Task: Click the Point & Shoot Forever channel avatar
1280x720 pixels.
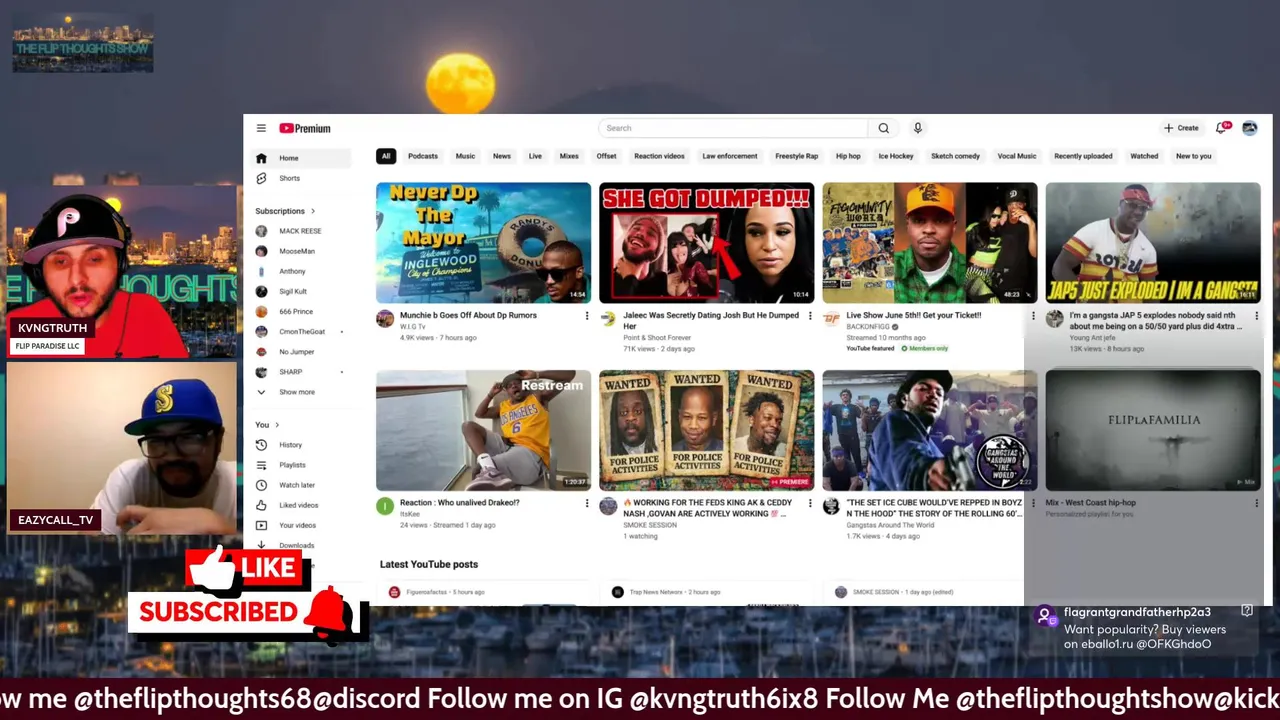Action: [x=608, y=319]
